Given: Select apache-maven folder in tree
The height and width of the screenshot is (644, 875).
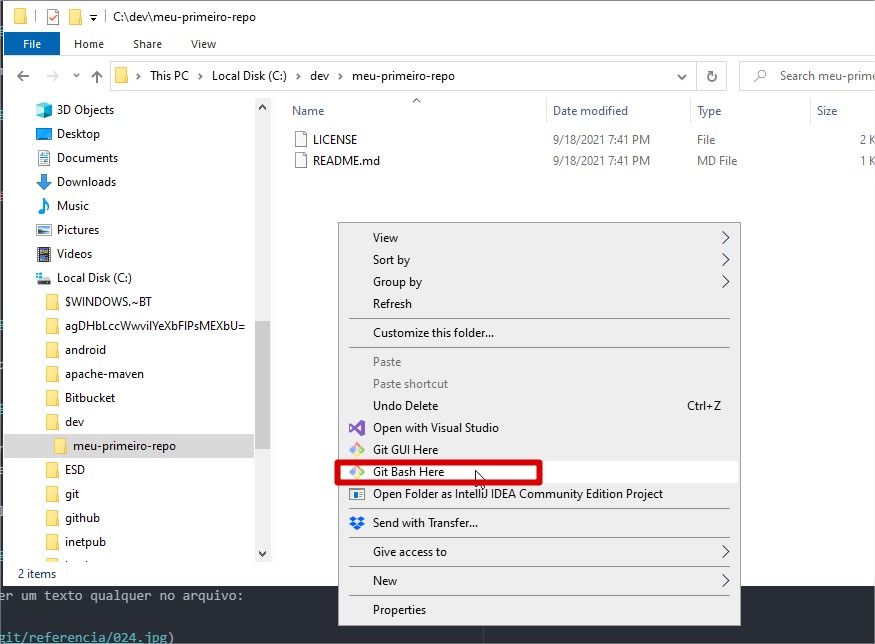Looking at the screenshot, I should pyautogui.click(x=104, y=374).
